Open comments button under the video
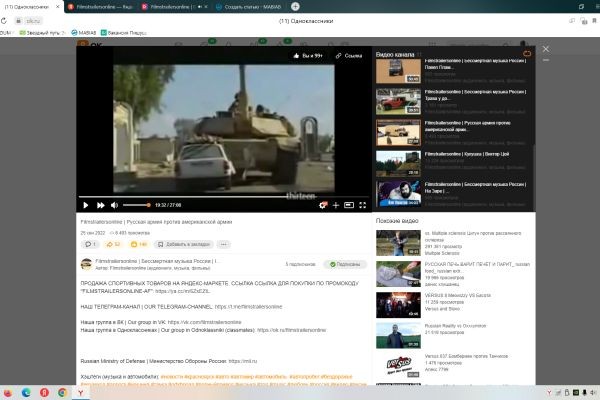The width and height of the screenshot is (600, 400). [90, 244]
